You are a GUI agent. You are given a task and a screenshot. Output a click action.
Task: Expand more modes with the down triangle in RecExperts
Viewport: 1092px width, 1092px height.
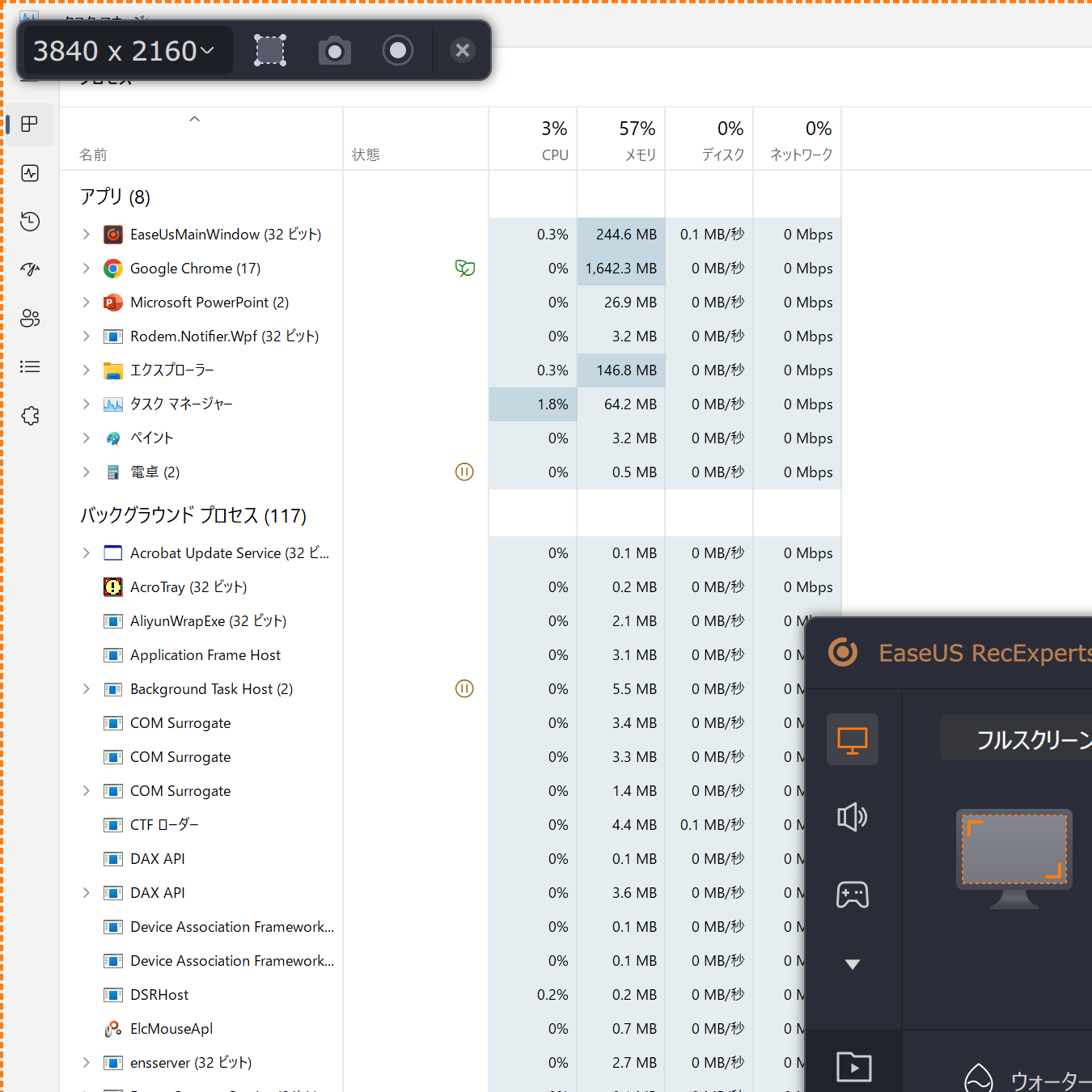pos(853,964)
